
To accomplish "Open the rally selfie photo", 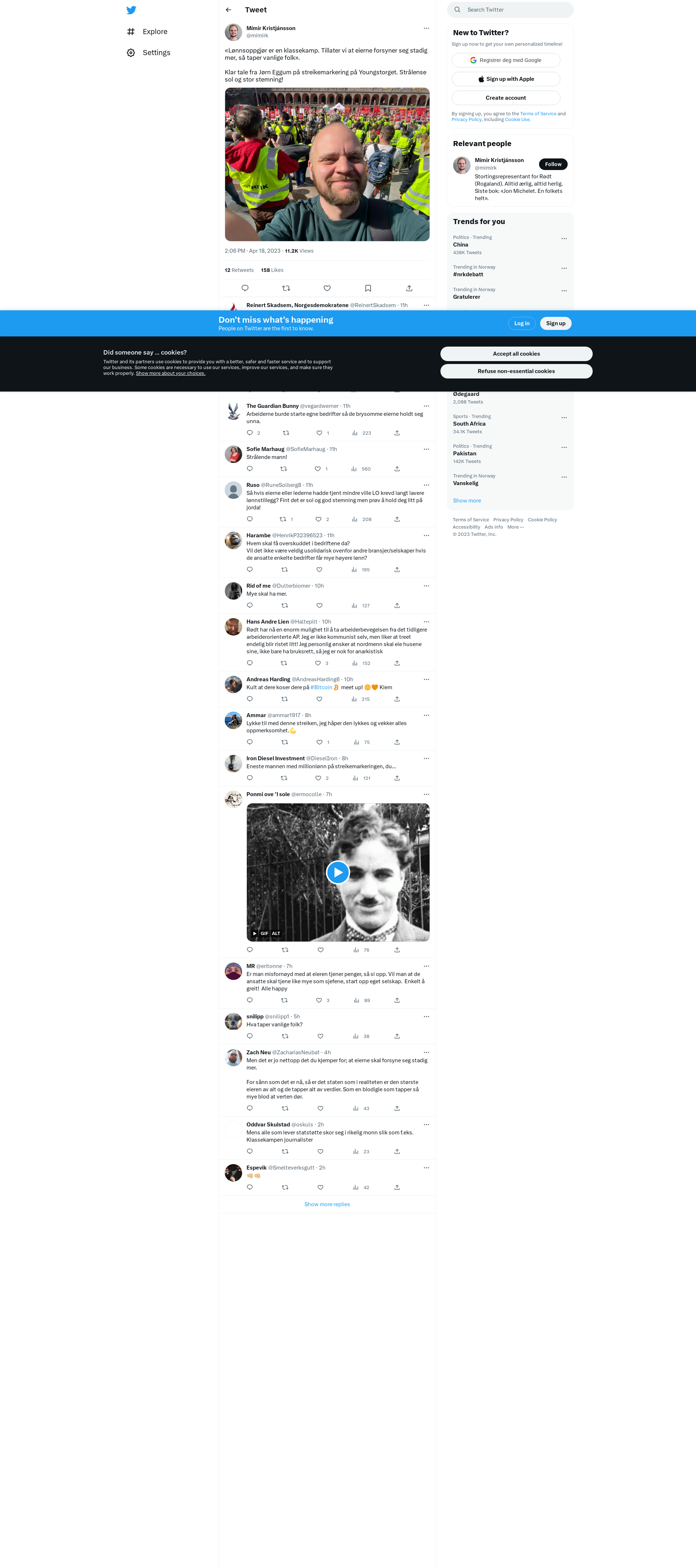I will point(327,164).
